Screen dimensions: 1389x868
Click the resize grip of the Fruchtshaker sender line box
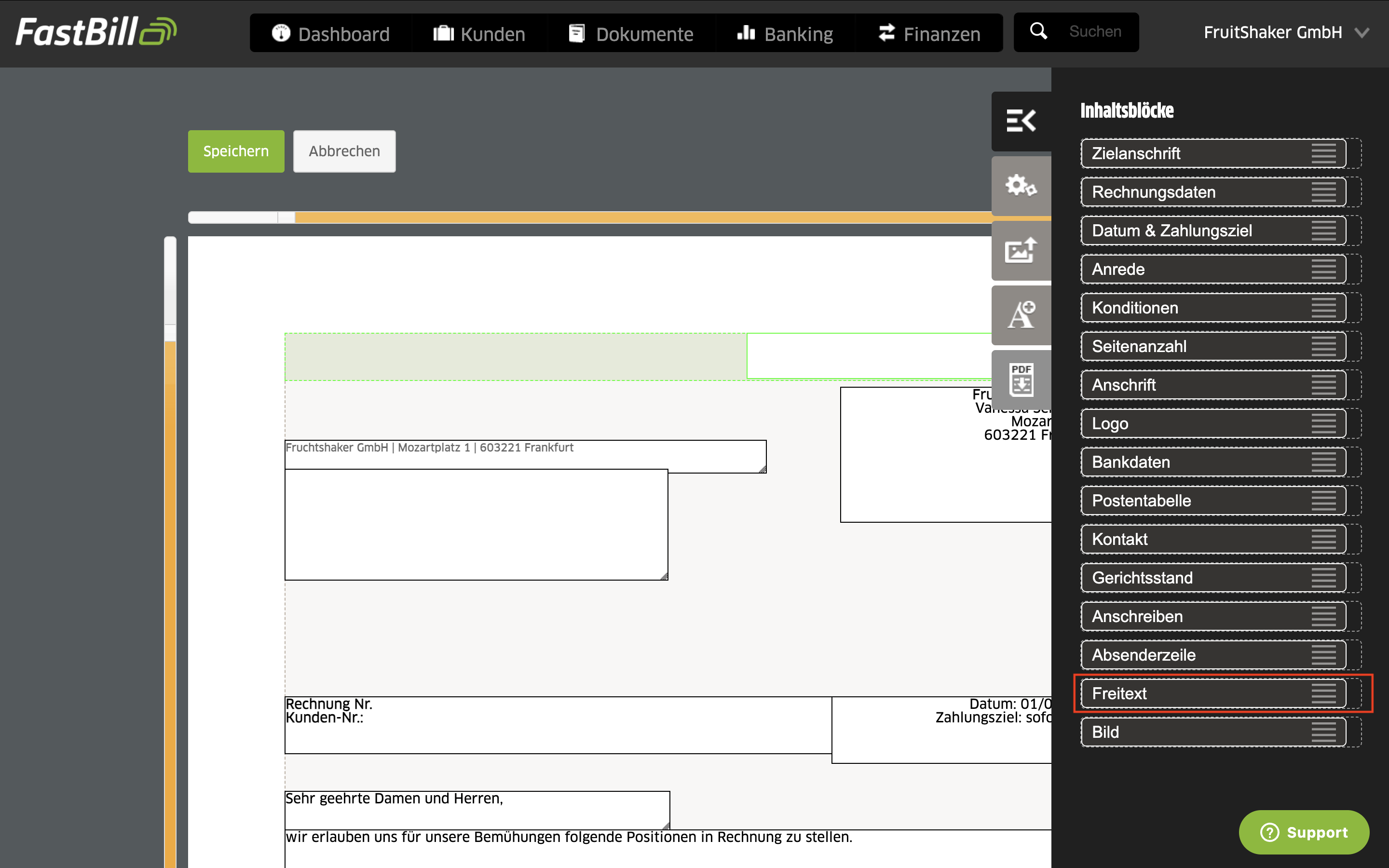(x=762, y=469)
